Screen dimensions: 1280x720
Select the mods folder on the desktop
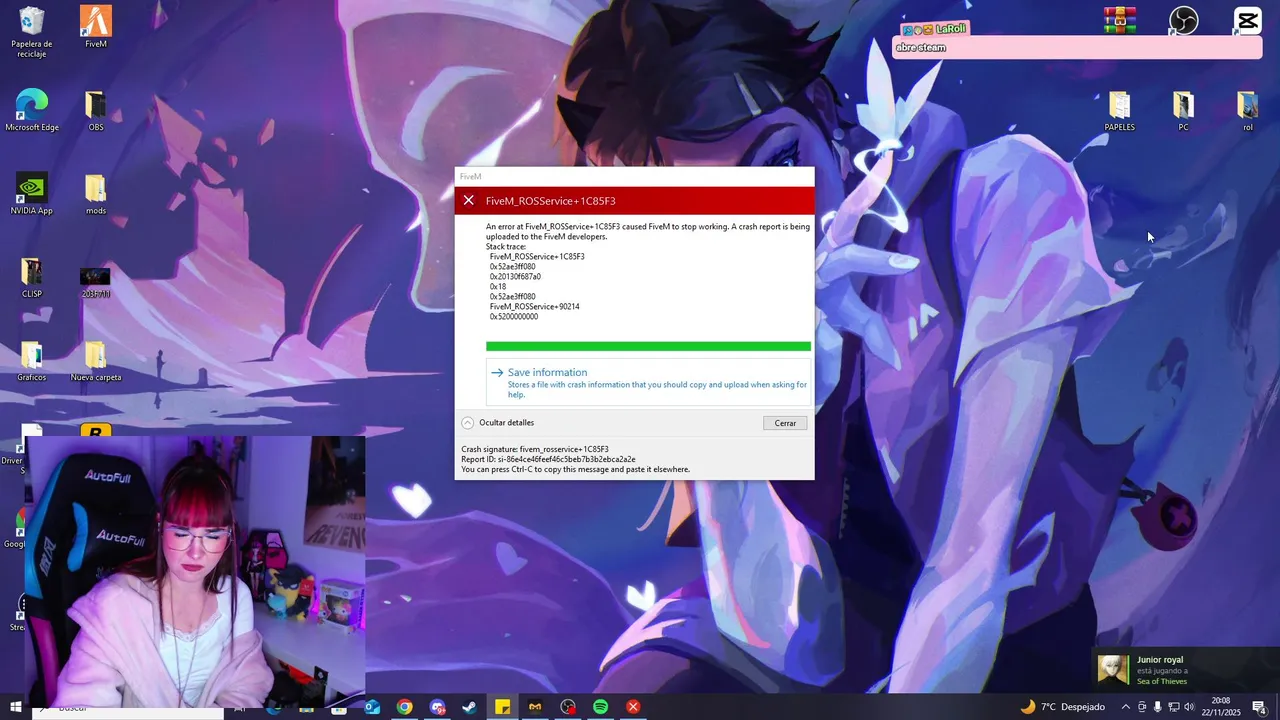95,194
